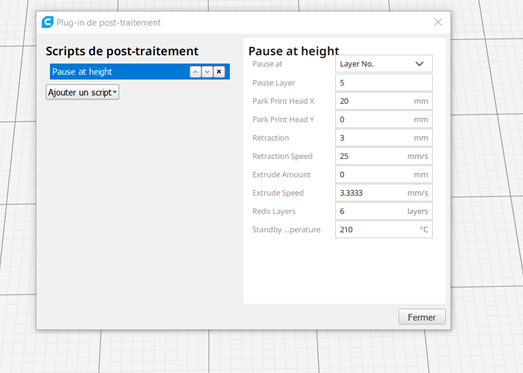The height and width of the screenshot is (373, 523).
Task: Click the Pause at height settings heading
Action: pyautogui.click(x=294, y=51)
